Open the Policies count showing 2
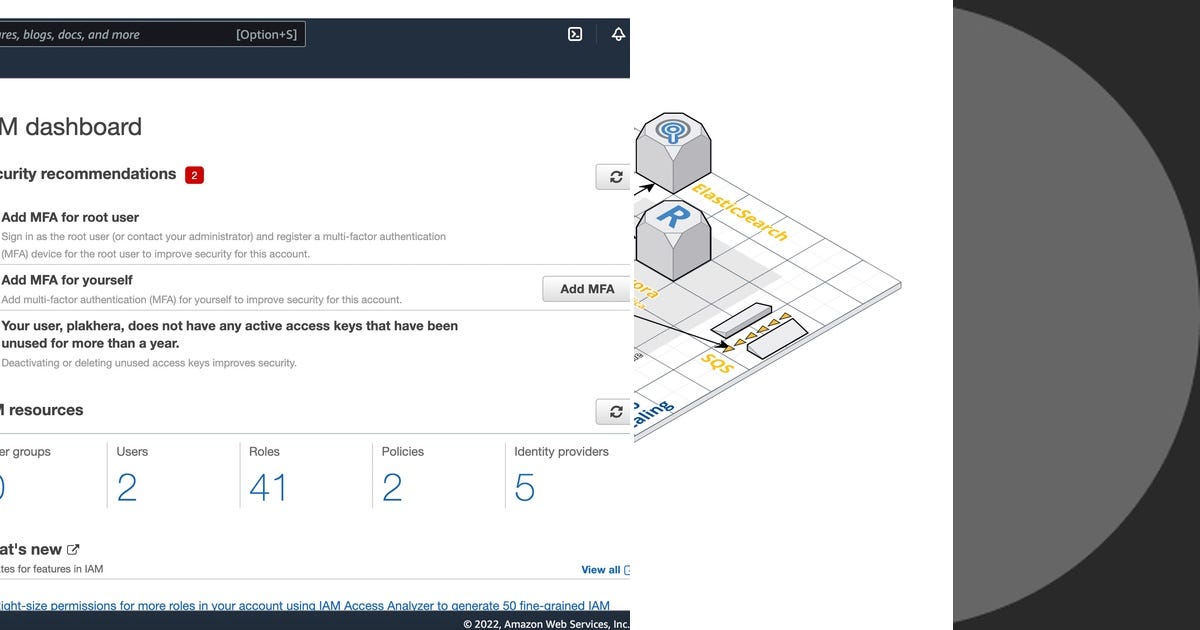 [392, 487]
